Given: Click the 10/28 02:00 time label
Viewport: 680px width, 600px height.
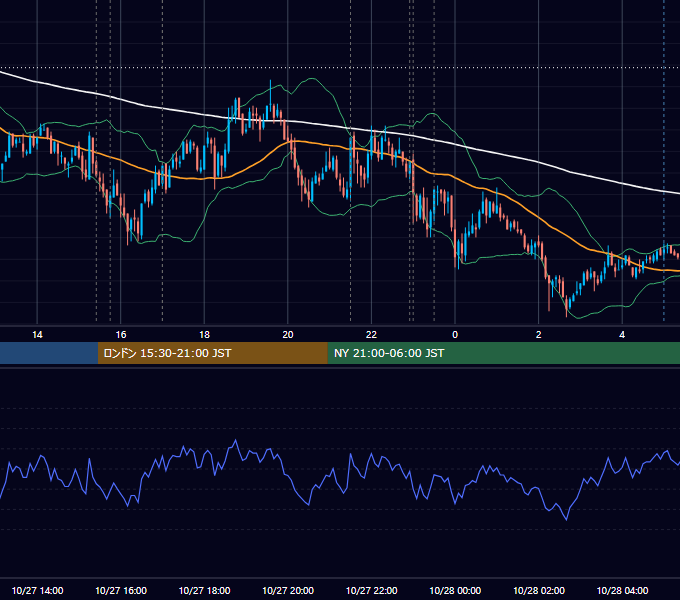Looking at the screenshot, I should pyautogui.click(x=539, y=590).
